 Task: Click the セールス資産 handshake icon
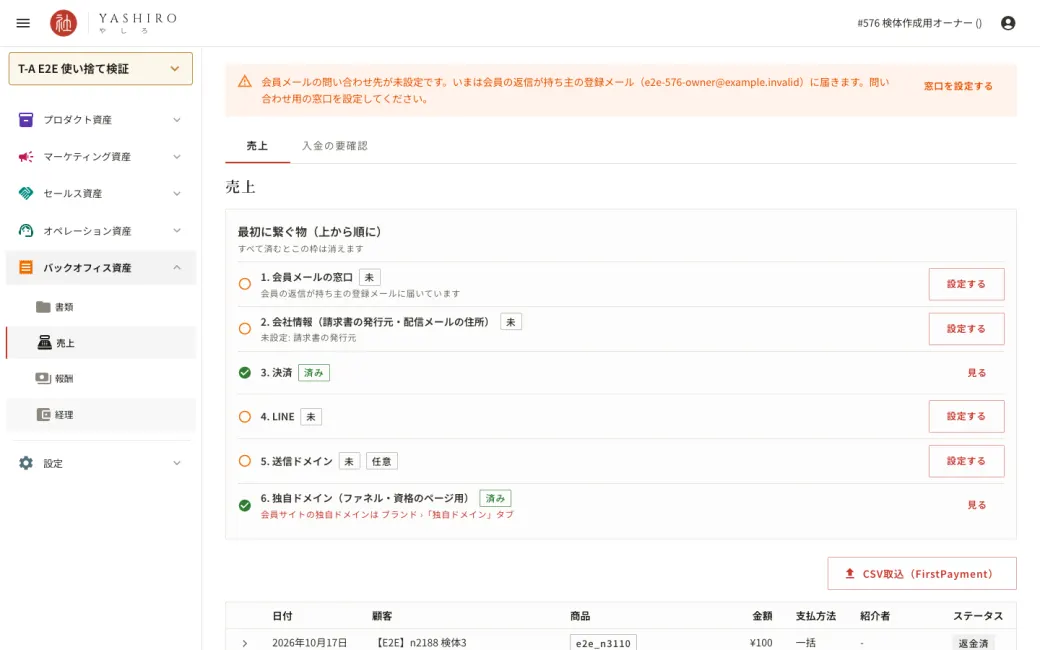coord(26,193)
